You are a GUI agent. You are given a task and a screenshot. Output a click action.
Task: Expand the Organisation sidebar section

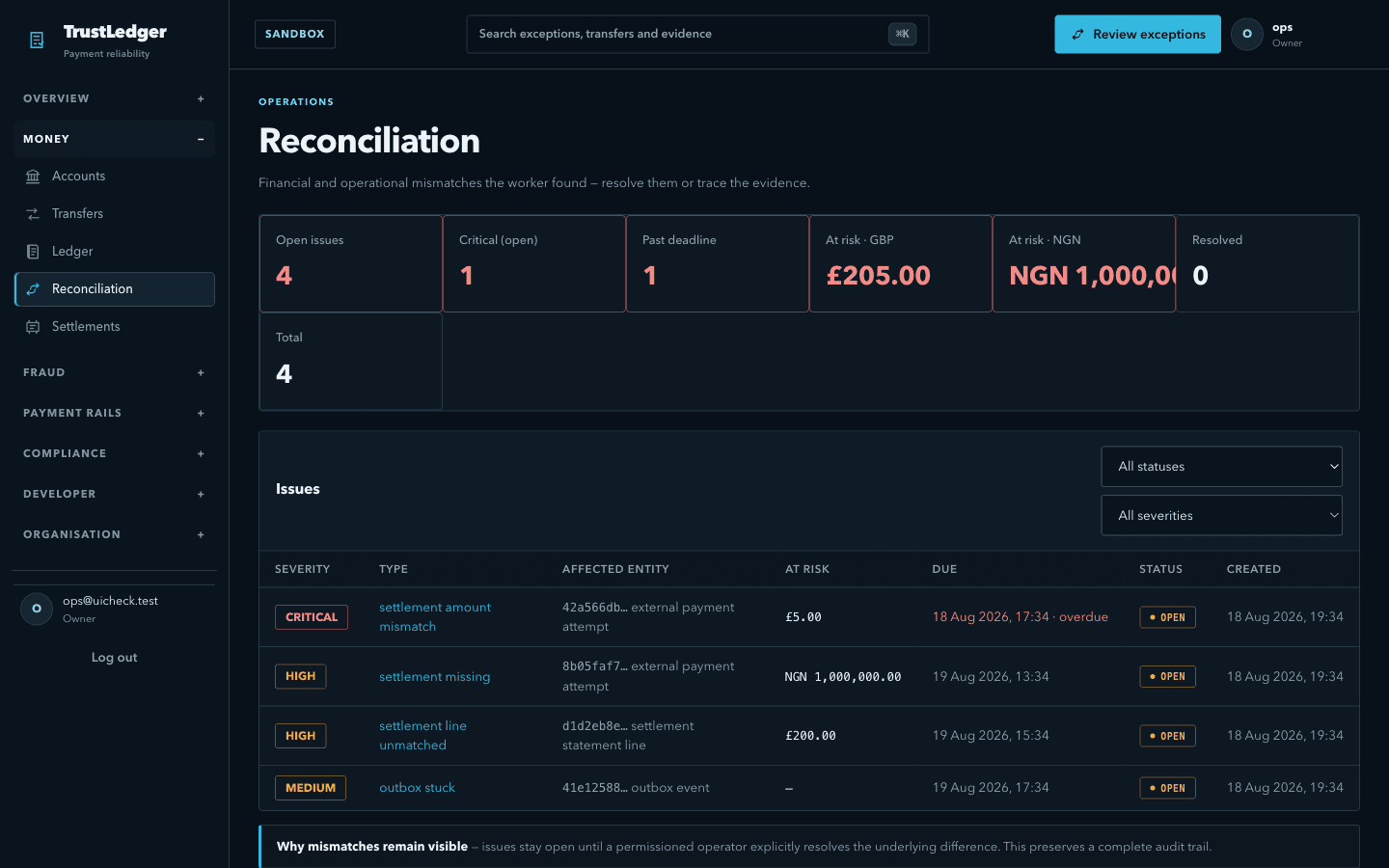(114, 534)
